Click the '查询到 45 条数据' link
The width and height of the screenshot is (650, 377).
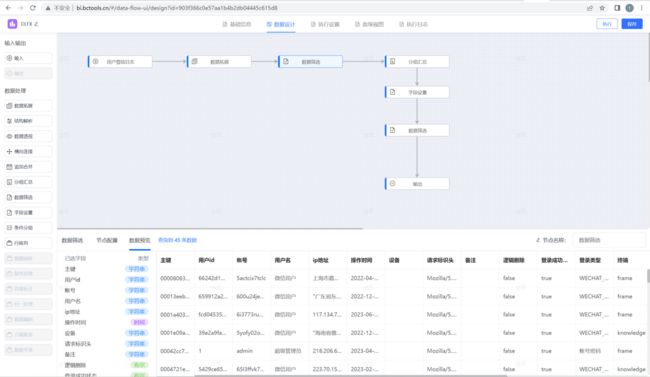(x=177, y=240)
